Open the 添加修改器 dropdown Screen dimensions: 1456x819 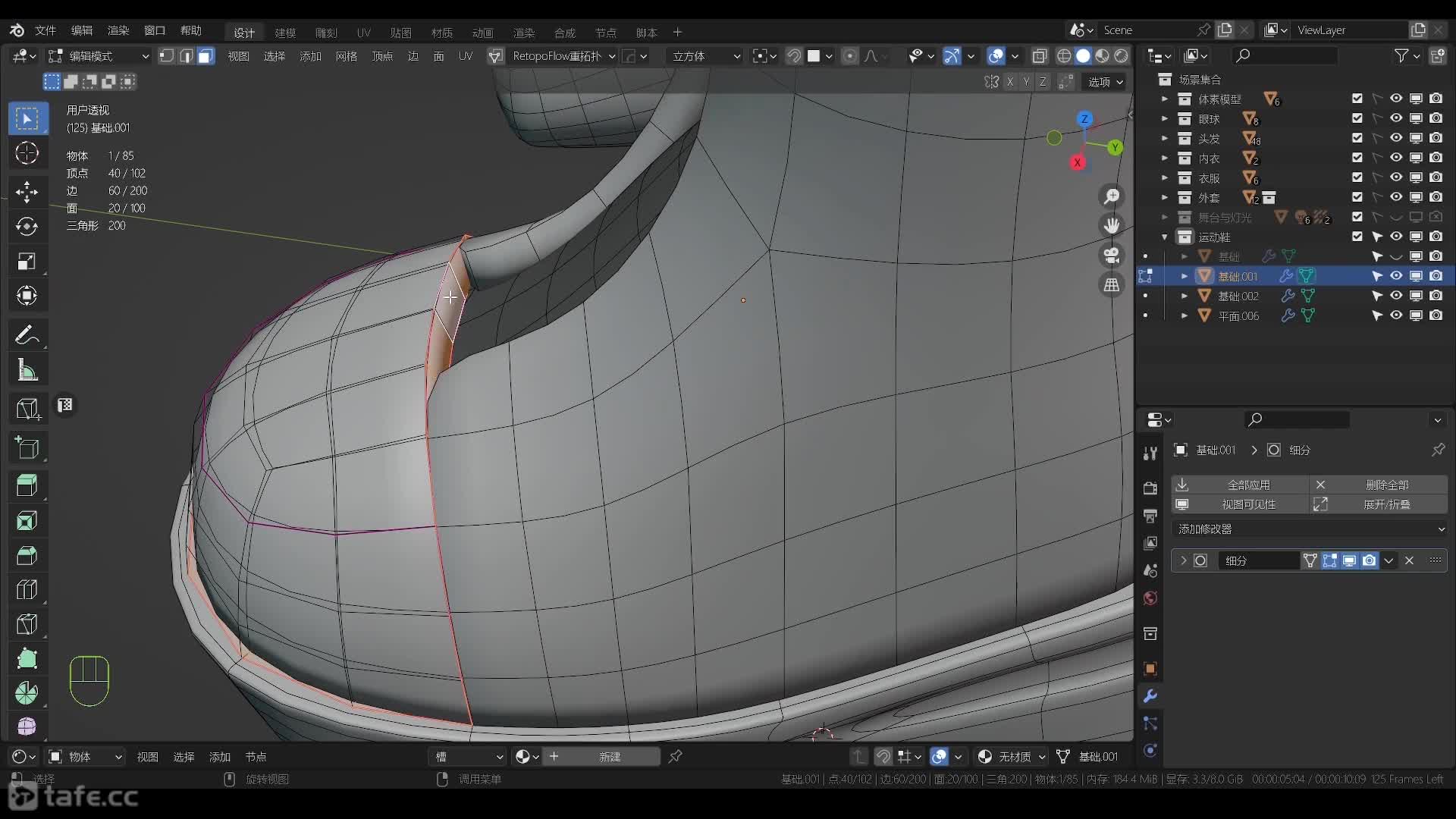pos(1310,529)
